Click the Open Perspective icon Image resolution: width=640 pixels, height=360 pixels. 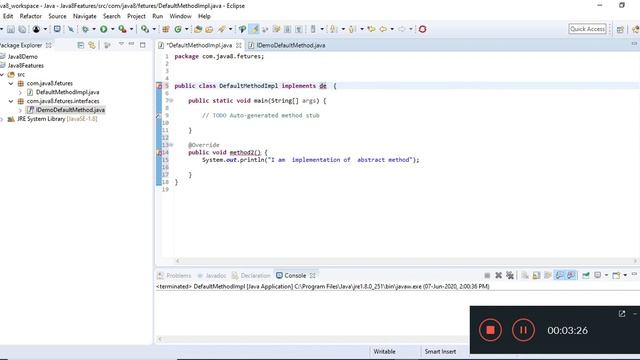(x=620, y=29)
